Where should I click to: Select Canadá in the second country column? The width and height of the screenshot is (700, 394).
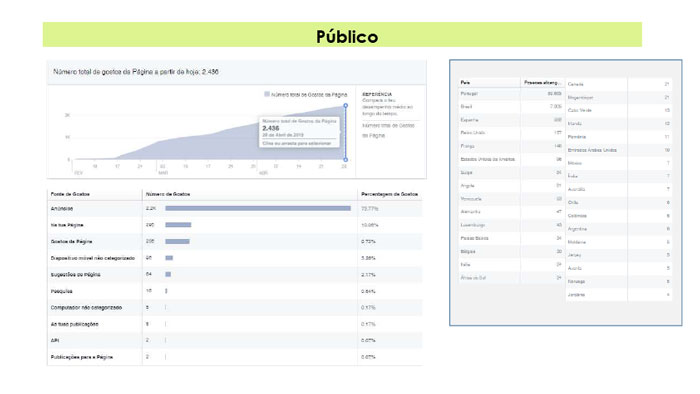[x=575, y=84]
